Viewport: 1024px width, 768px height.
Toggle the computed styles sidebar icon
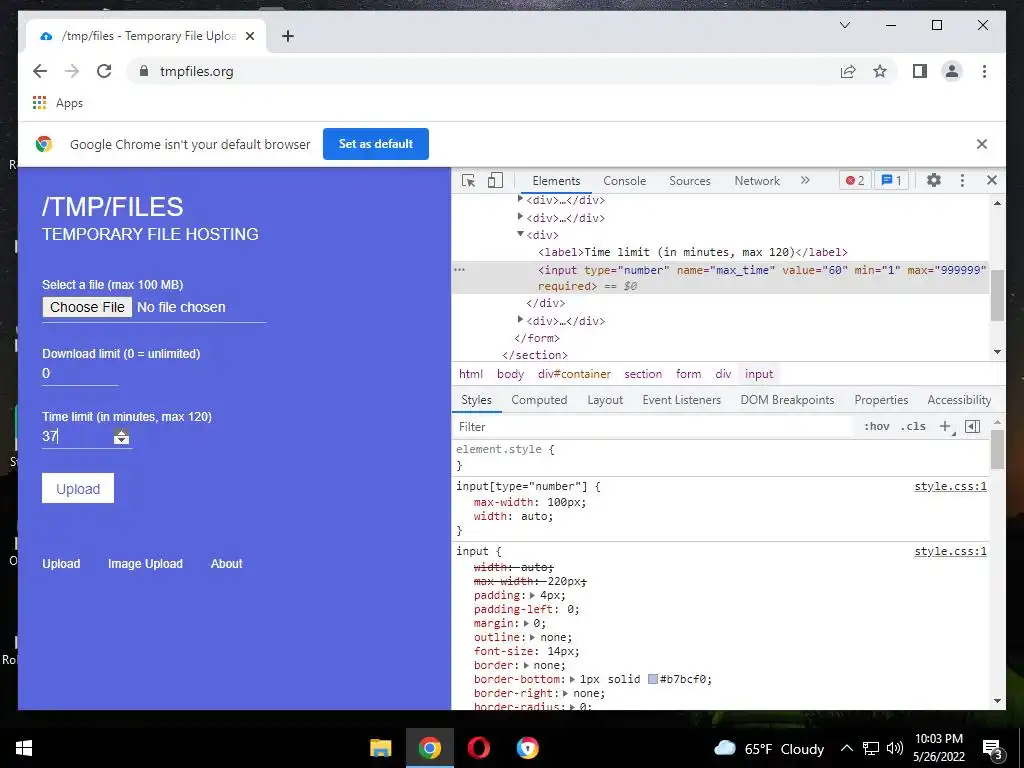pos(972,426)
